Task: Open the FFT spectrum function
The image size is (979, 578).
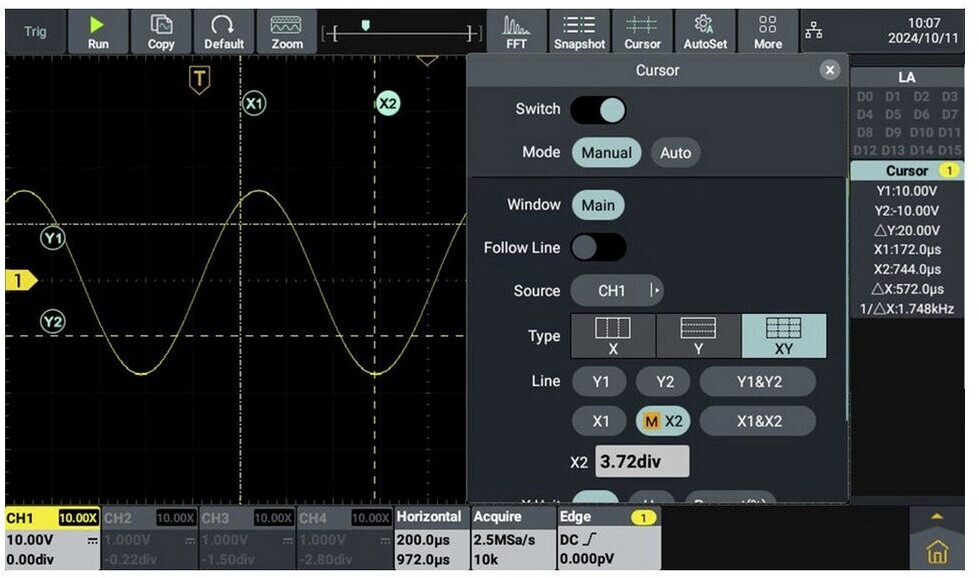Action: coord(516,32)
